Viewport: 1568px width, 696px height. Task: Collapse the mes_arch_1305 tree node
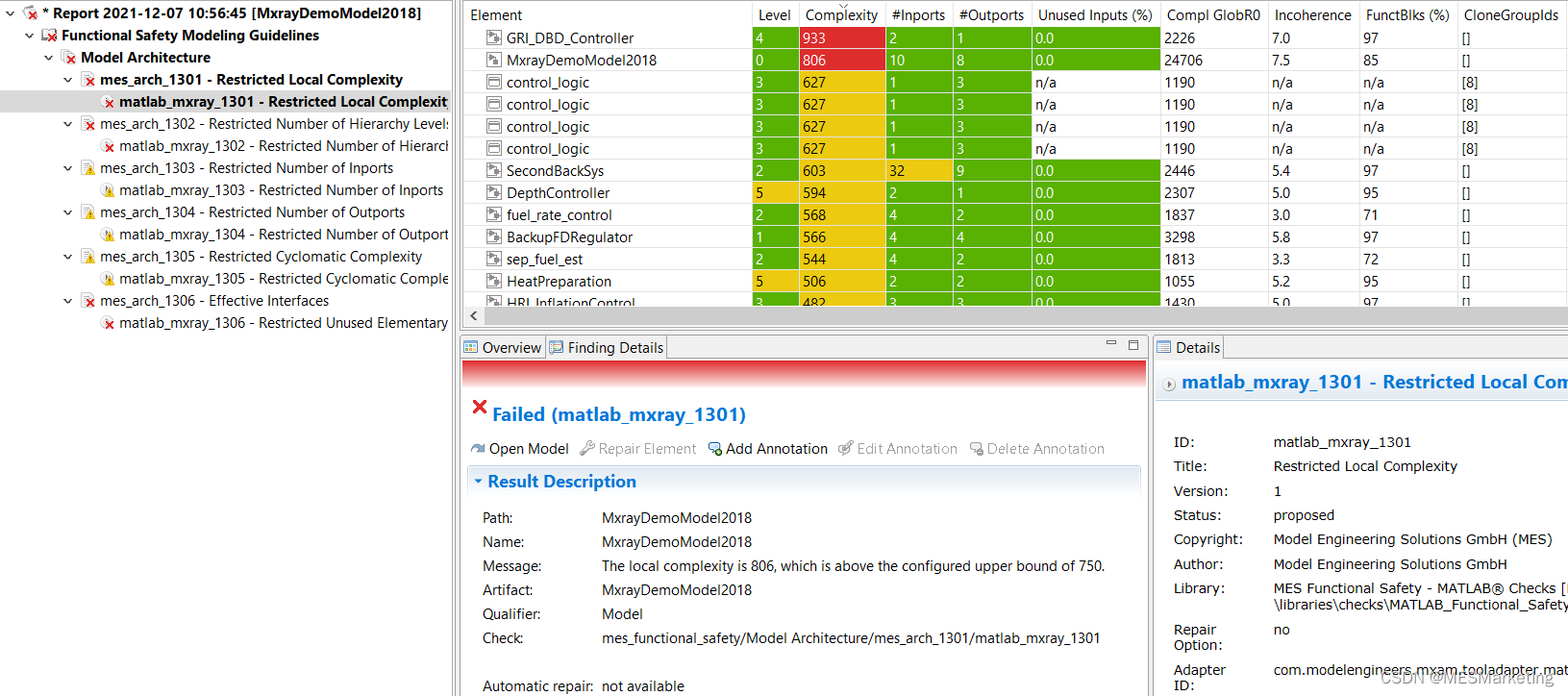[x=68, y=257]
